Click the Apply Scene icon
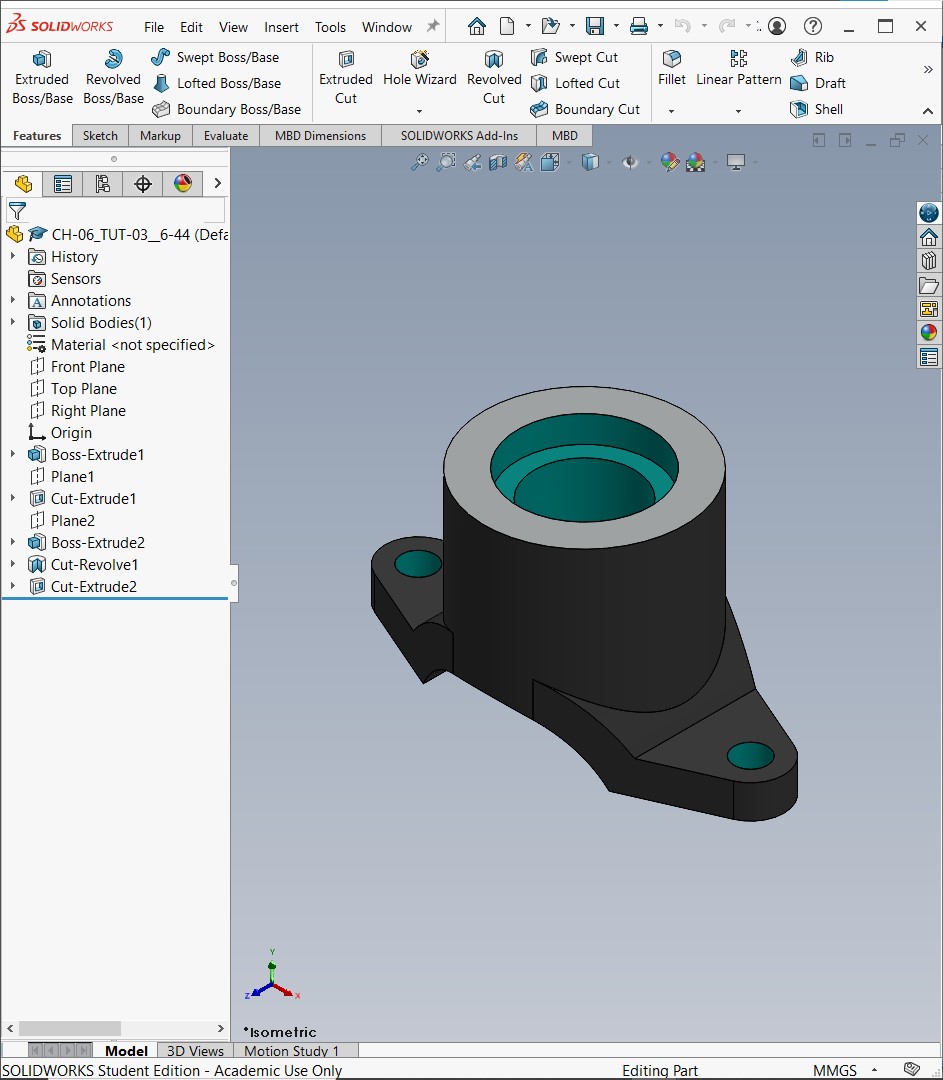The image size is (943, 1080). pyautogui.click(x=696, y=163)
